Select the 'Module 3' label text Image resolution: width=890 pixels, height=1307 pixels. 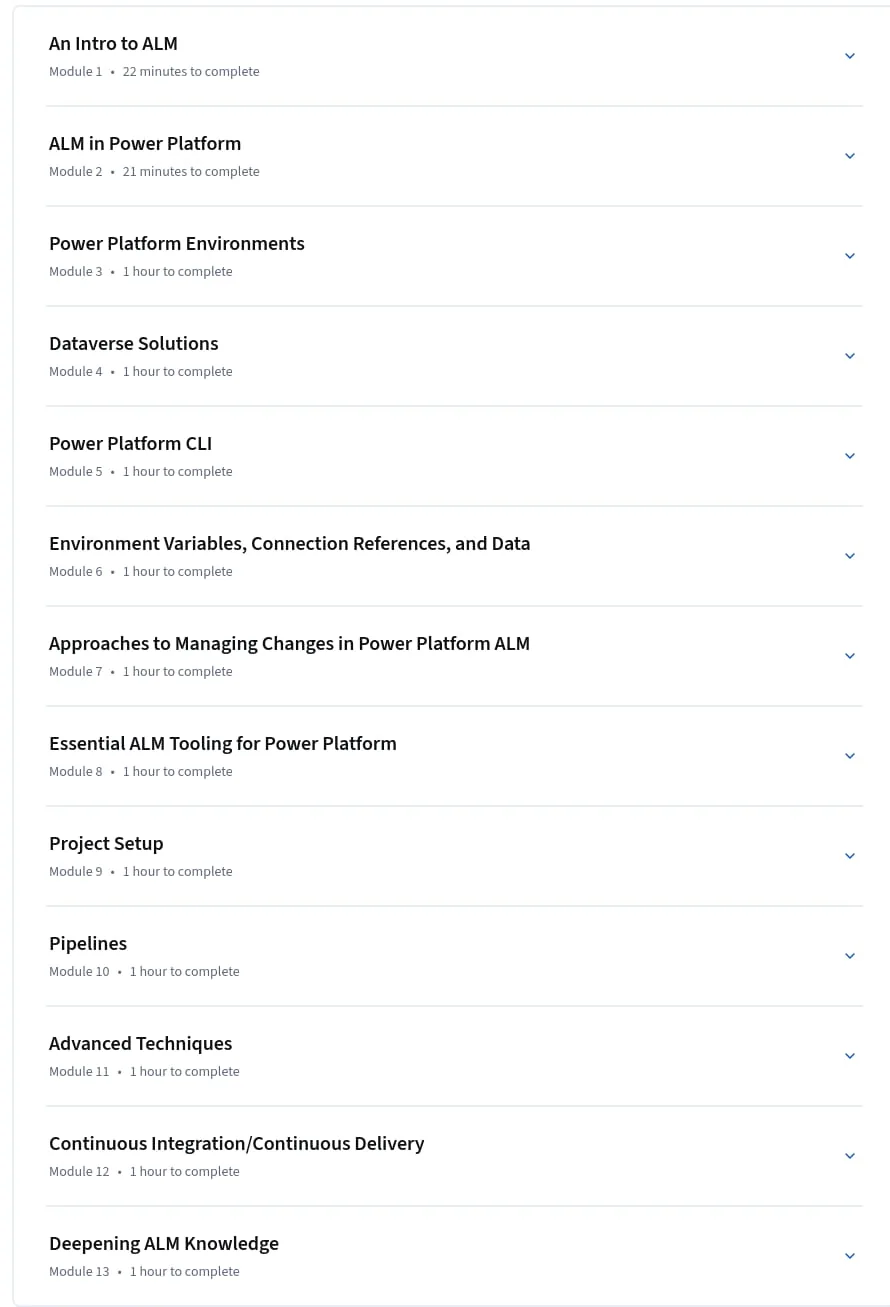[76, 272]
